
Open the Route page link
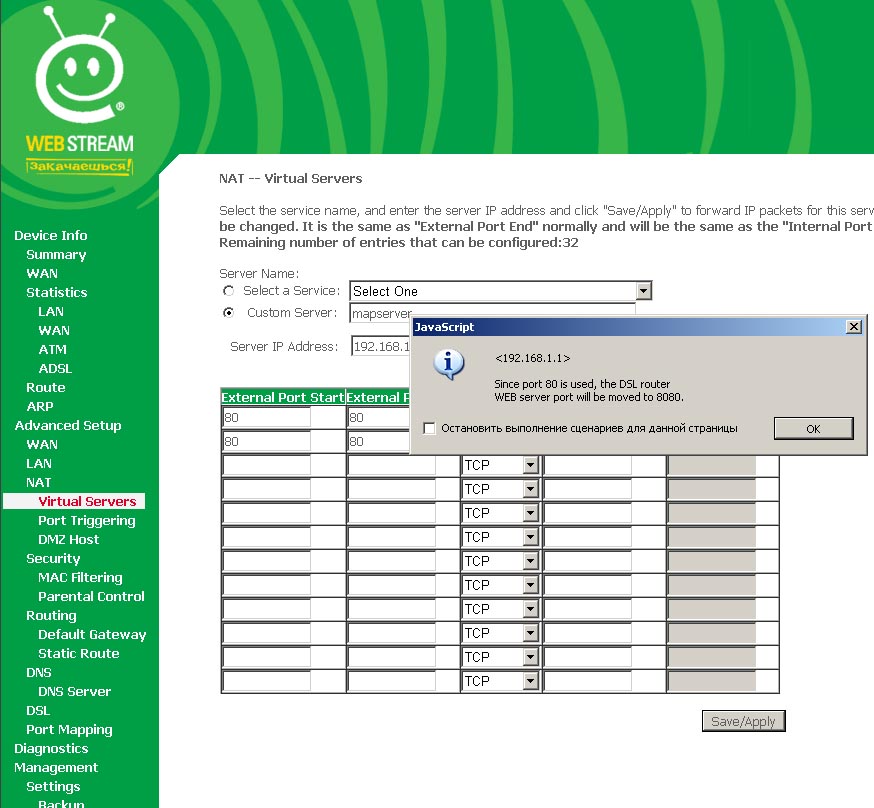[46, 387]
